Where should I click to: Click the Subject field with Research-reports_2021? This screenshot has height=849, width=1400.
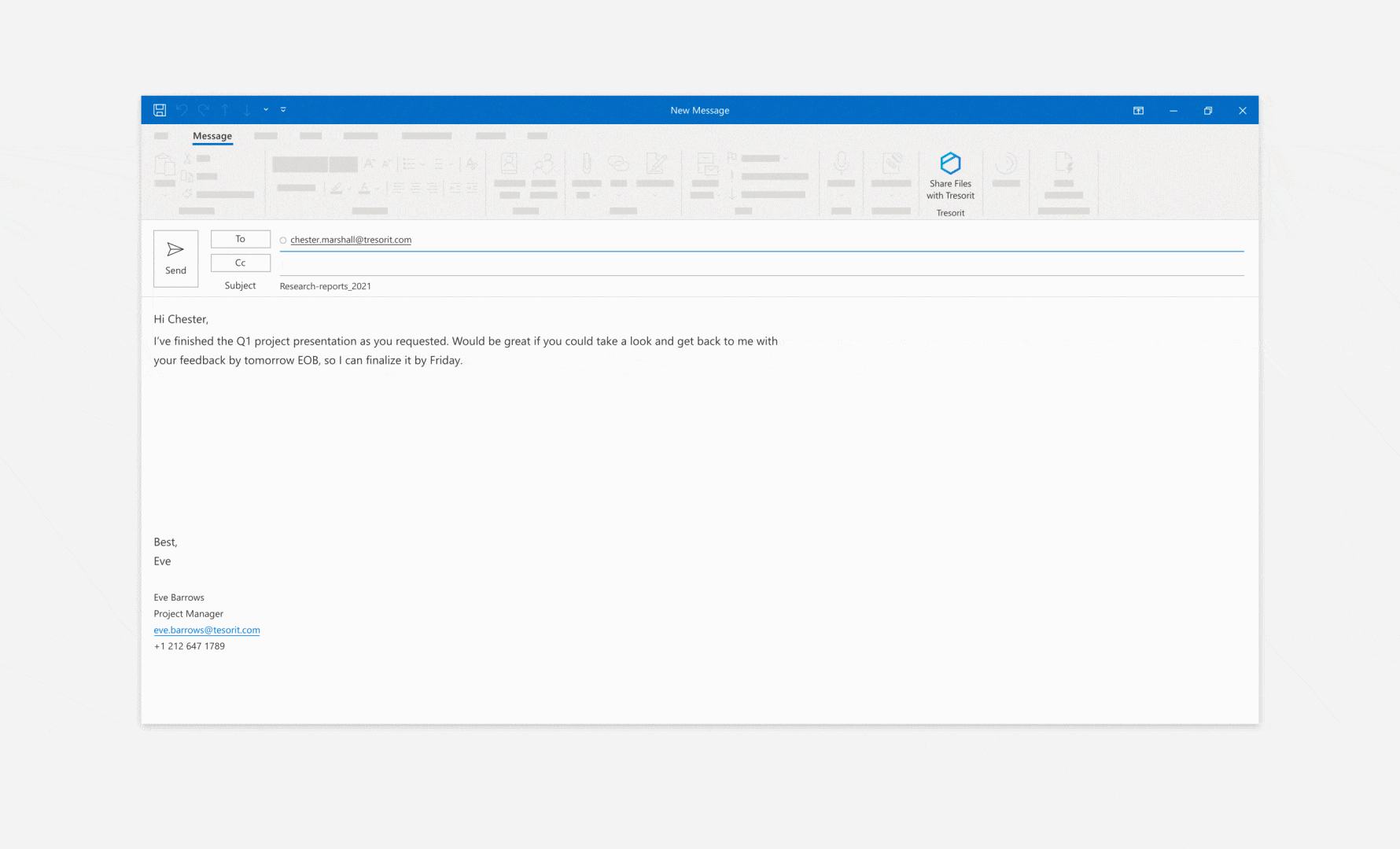pos(761,286)
